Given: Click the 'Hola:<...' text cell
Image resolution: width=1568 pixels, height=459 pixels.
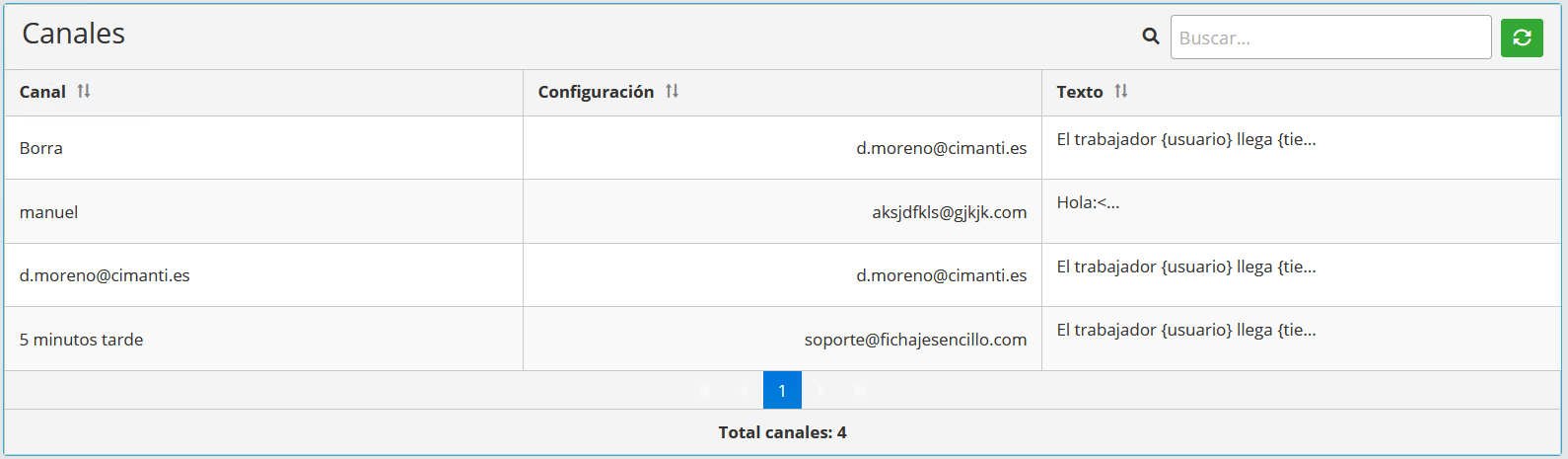Looking at the screenshot, I should coord(1088,203).
